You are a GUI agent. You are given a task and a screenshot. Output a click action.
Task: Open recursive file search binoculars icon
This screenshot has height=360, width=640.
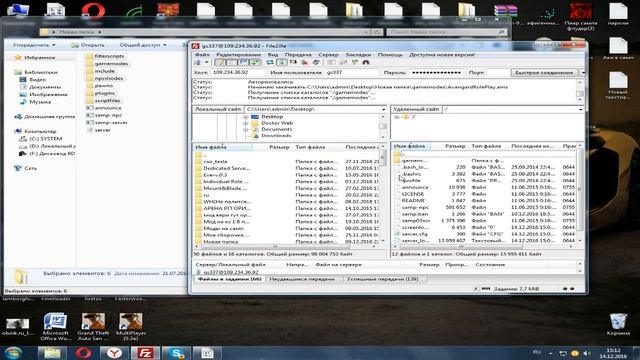tap(366, 62)
